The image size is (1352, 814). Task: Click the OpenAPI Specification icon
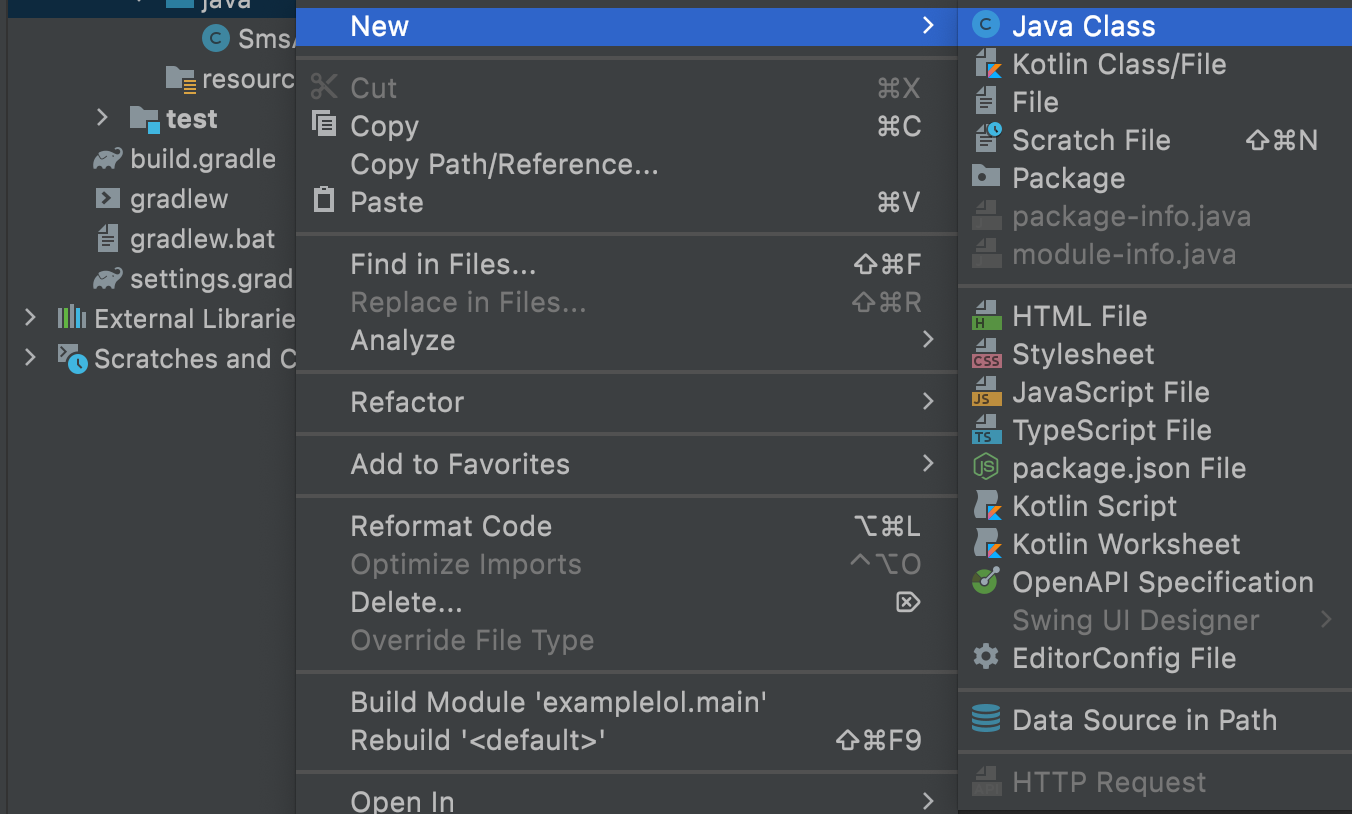(986, 581)
